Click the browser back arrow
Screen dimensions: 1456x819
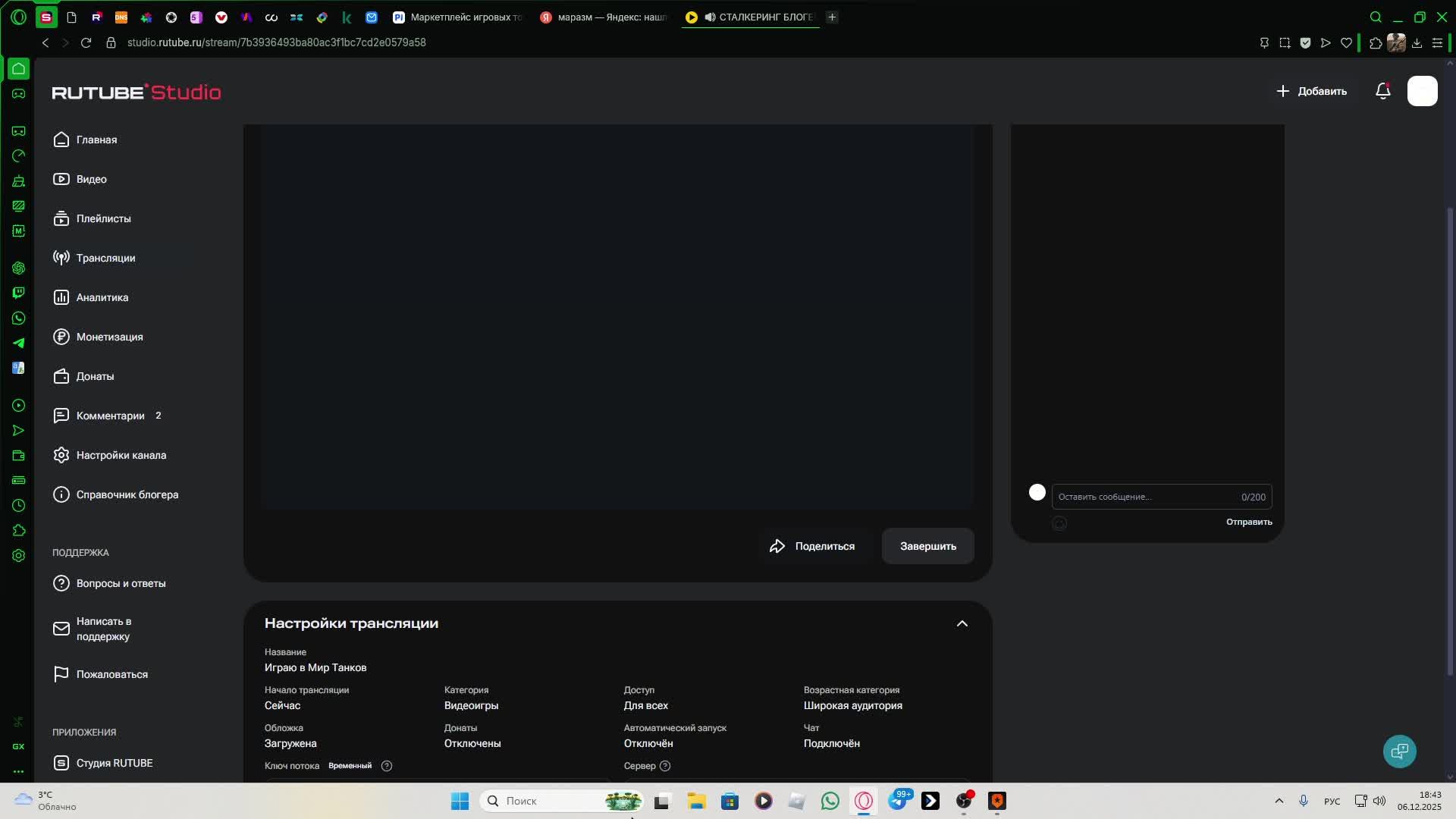tap(45, 42)
